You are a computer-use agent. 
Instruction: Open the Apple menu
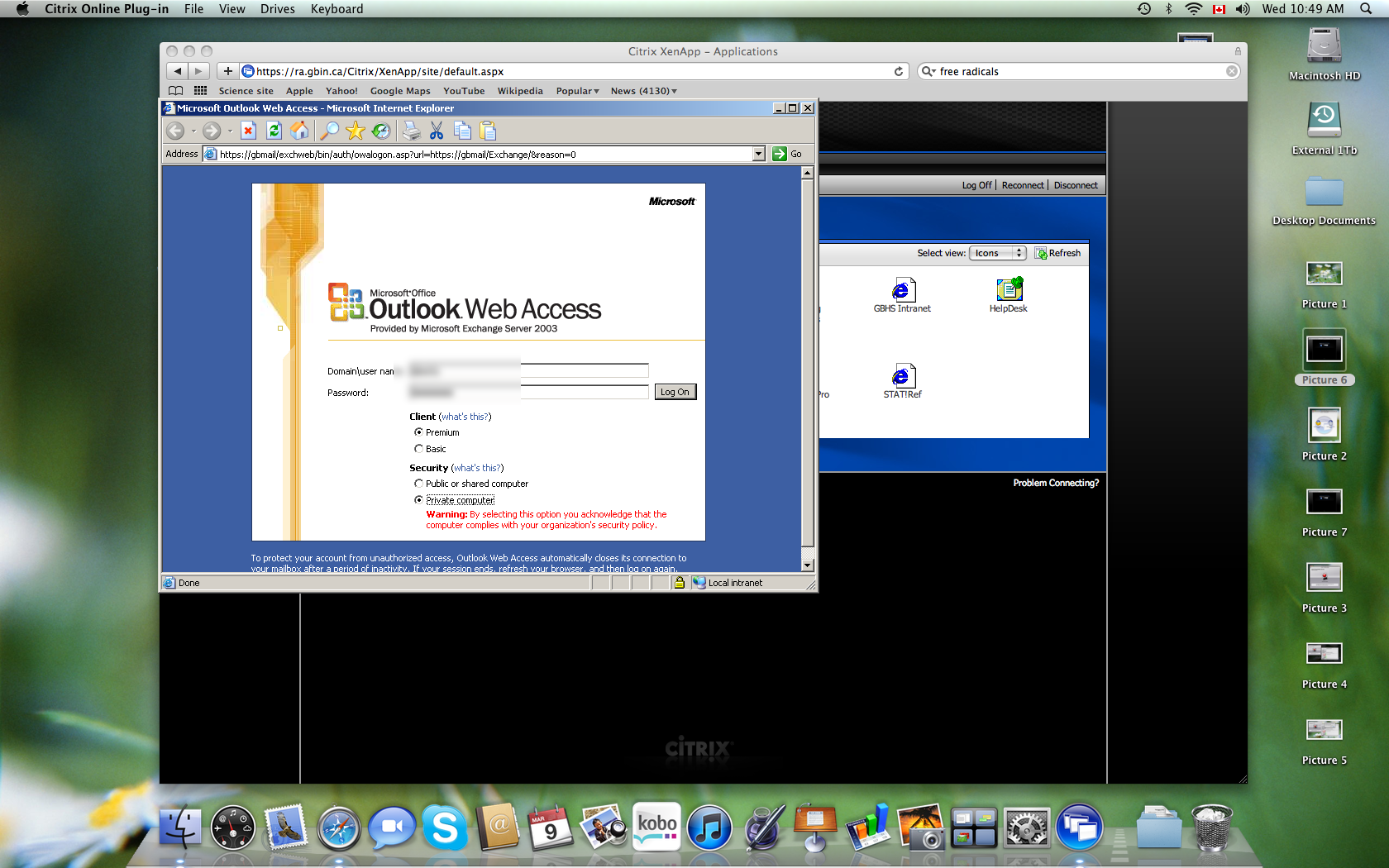(22, 9)
